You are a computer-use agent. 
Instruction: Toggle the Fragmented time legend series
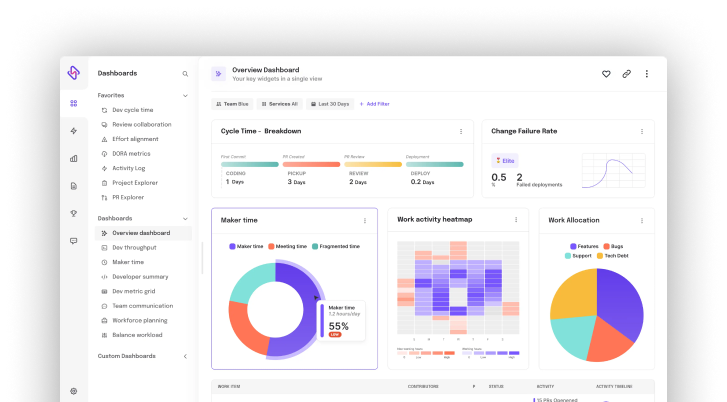click(335, 246)
